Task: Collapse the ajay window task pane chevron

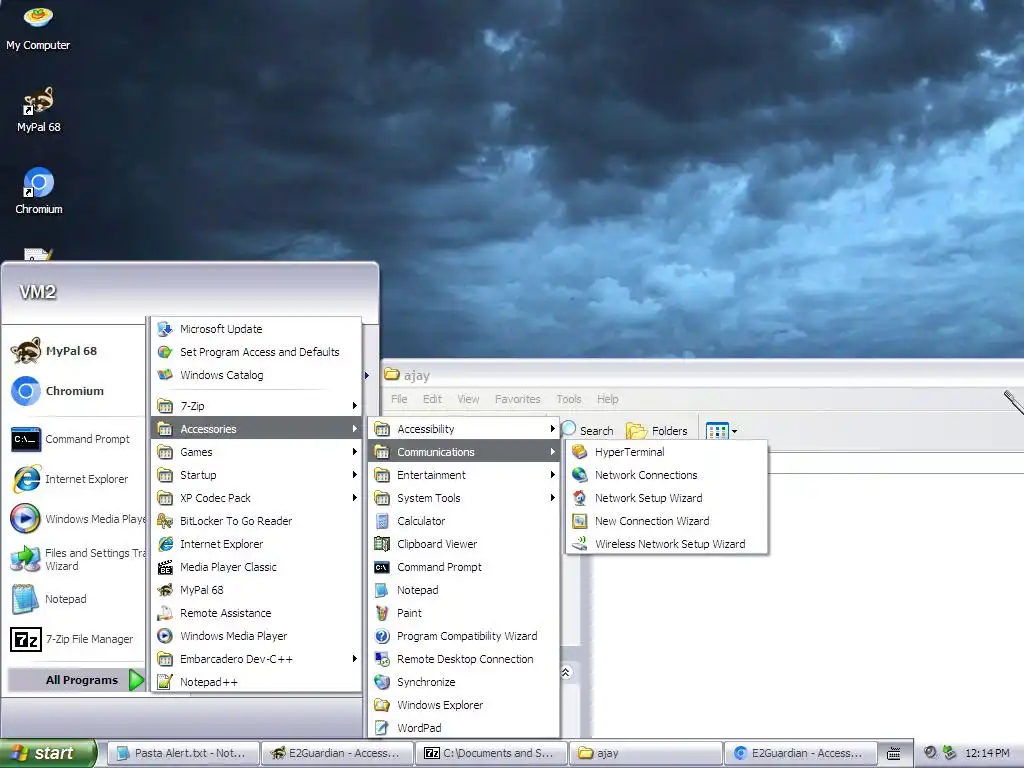Action: (566, 672)
